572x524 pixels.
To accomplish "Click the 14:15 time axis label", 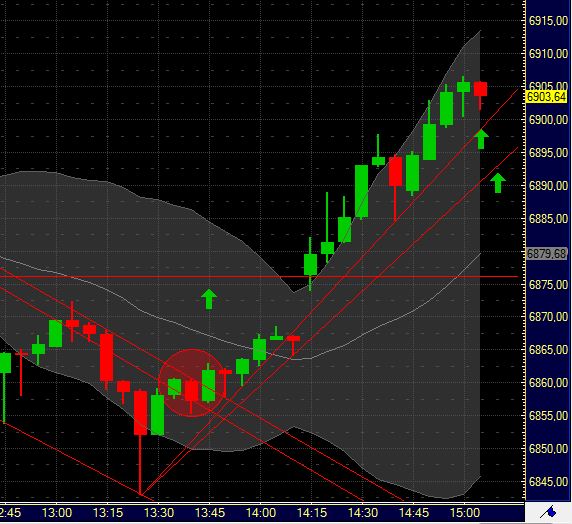I will pos(312,513).
